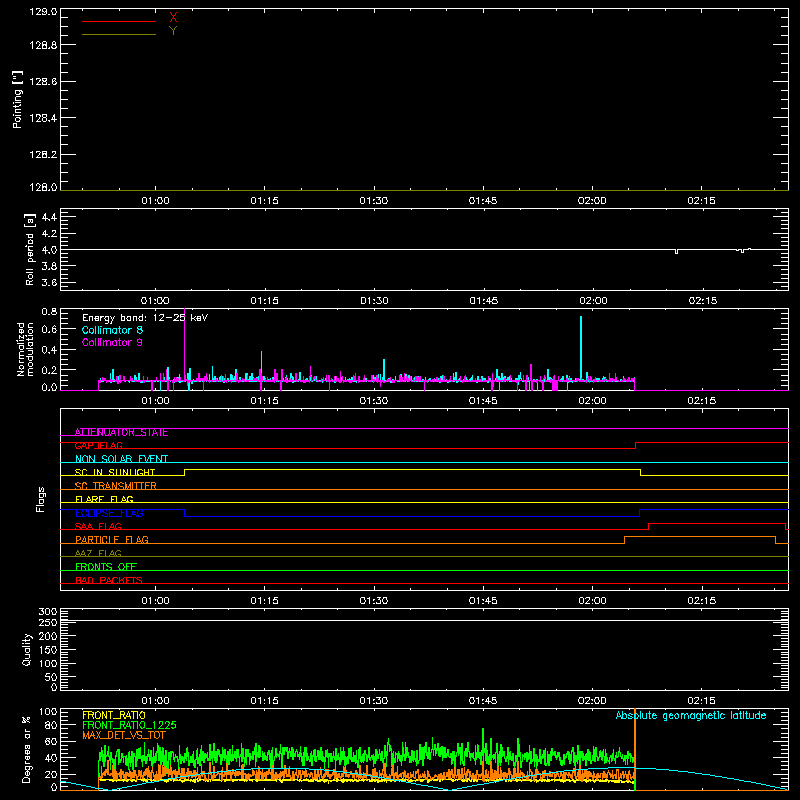This screenshot has width=800, height=800.
Task: Click the tall cyan spike before 02:00
Action: pos(581,347)
